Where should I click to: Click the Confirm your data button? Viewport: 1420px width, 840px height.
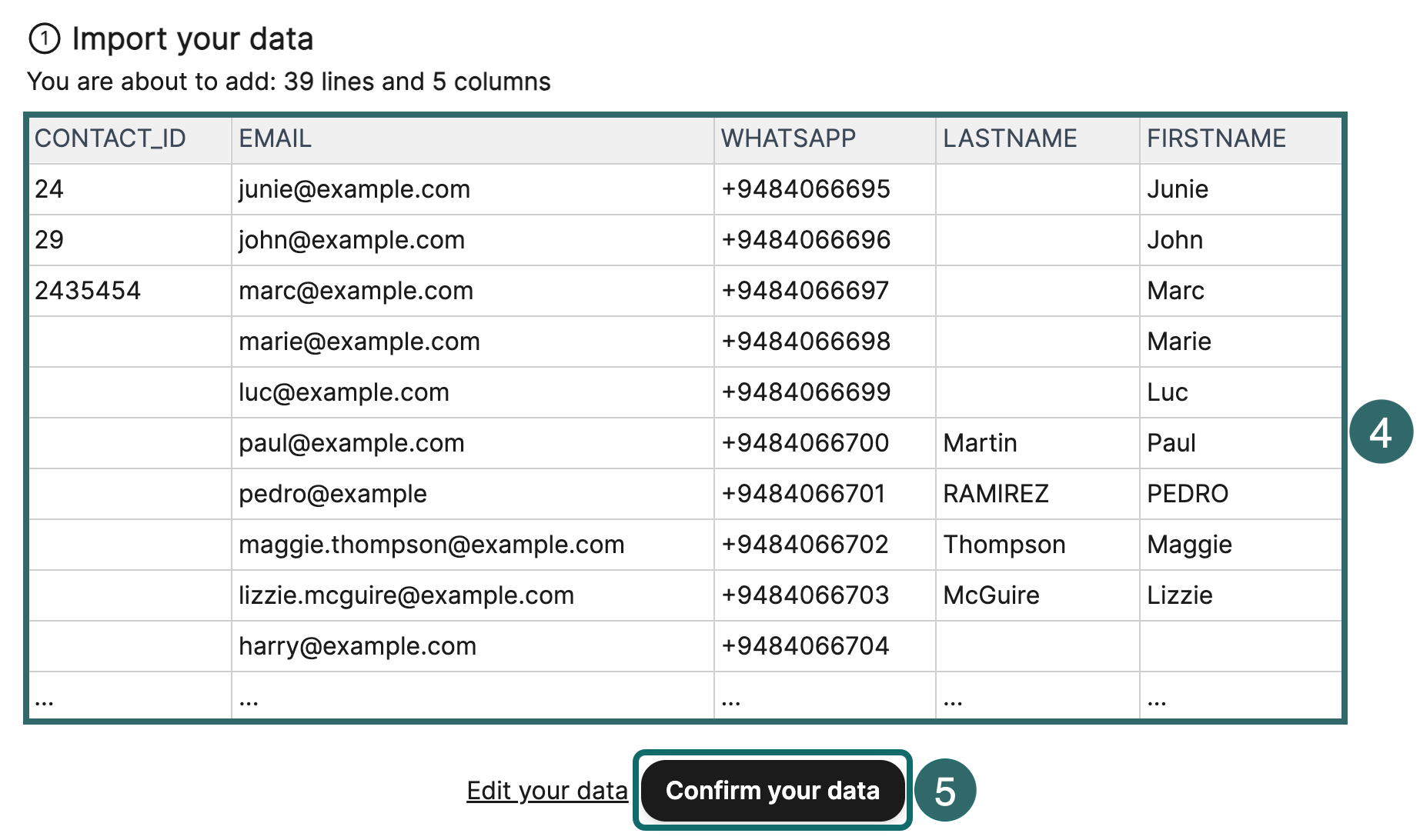[x=772, y=791]
